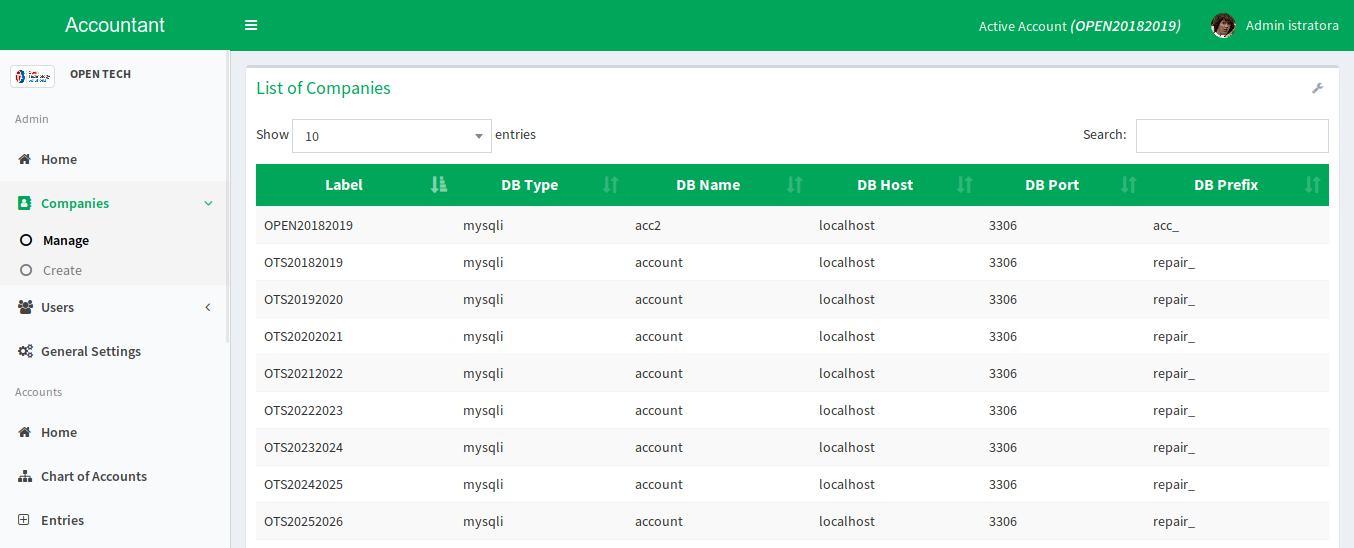Click the Admin section Home house icon

coord(25,159)
